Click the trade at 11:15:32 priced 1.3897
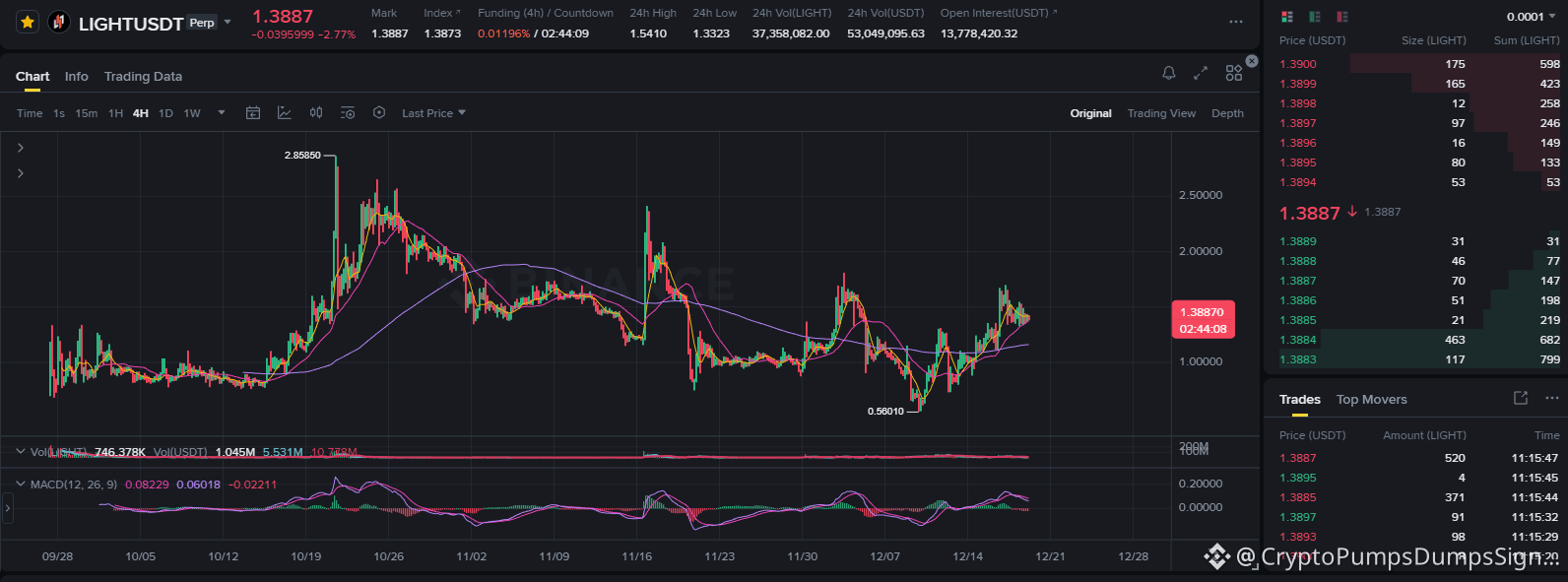 1419,517
